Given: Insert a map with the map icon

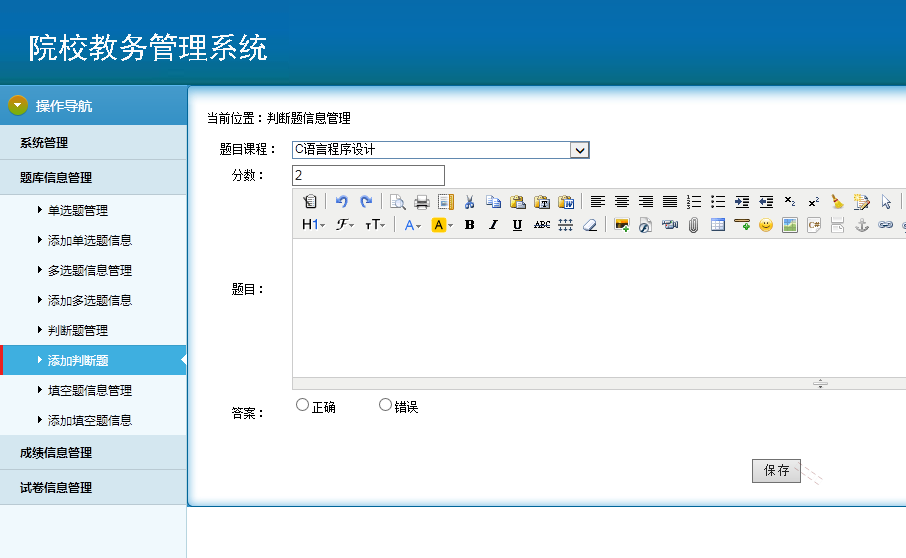Looking at the screenshot, I should click(x=790, y=225).
